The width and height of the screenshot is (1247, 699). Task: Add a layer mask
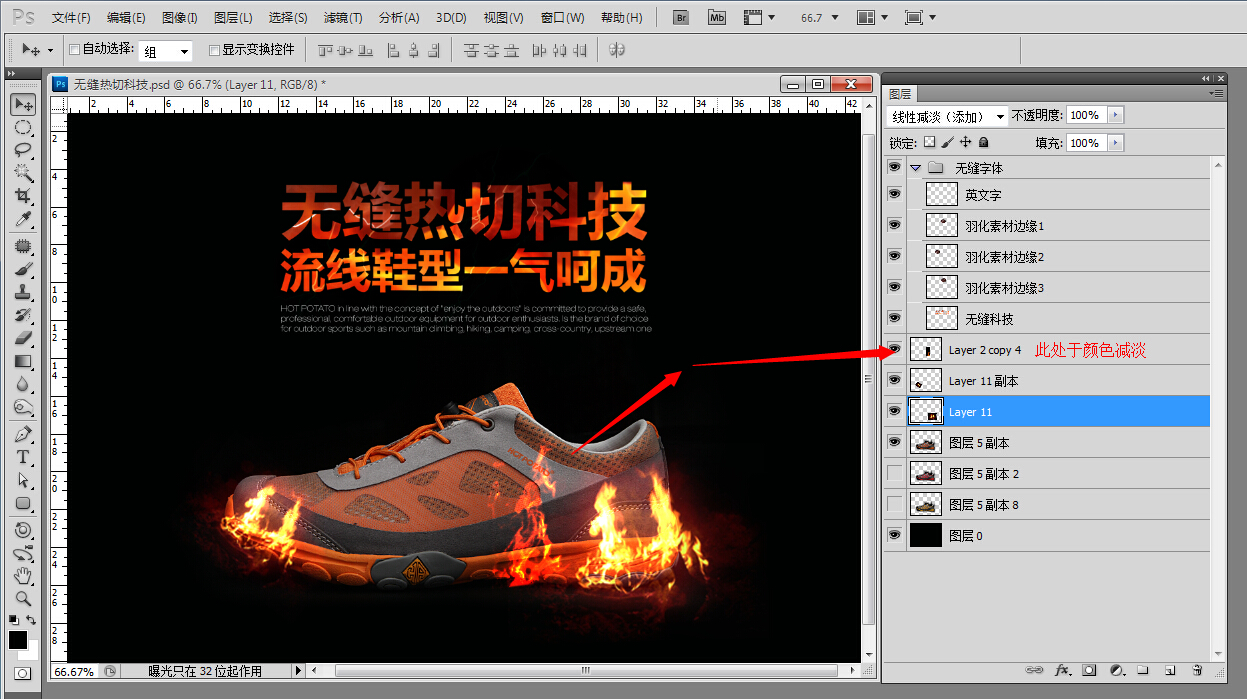click(1090, 670)
